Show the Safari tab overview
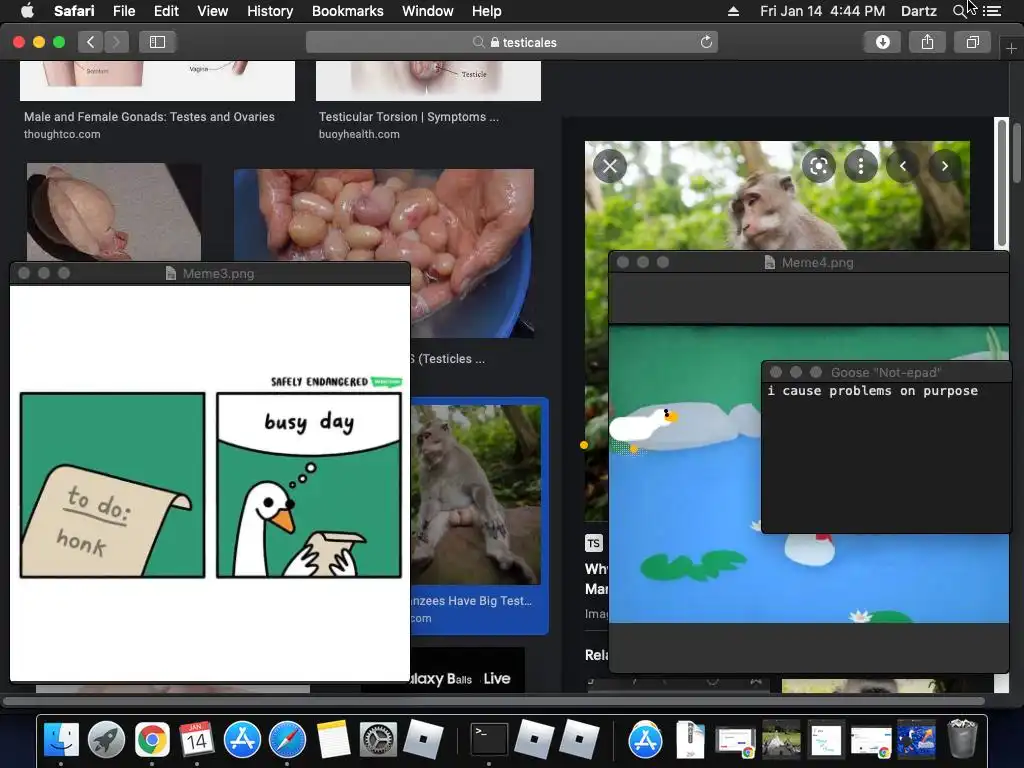This screenshot has width=1024, height=768. point(972,42)
